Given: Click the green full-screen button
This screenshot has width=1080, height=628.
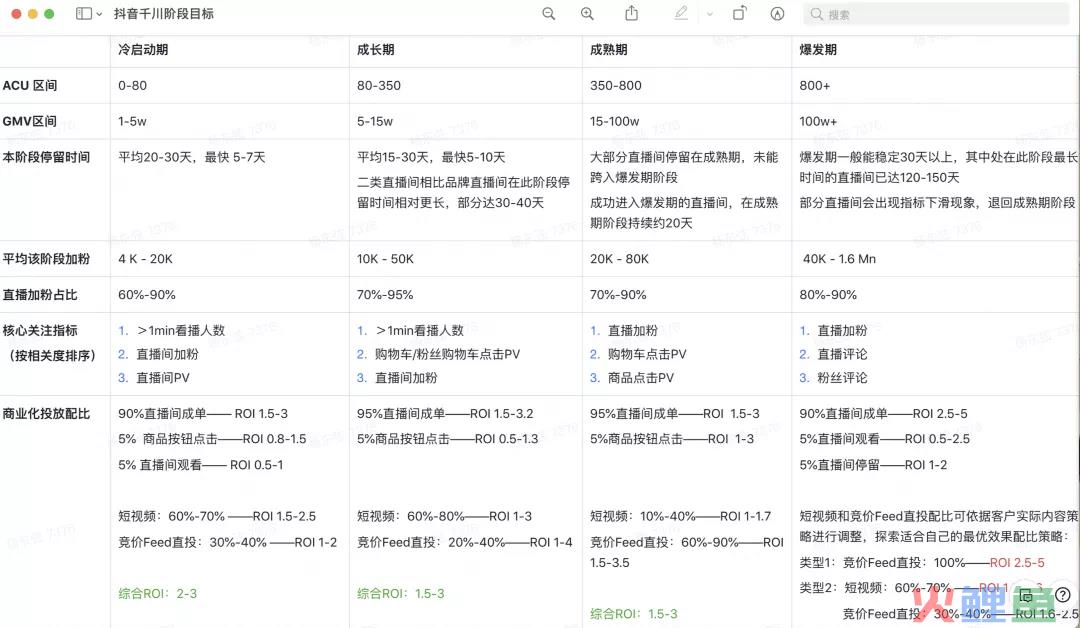Looking at the screenshot, I should [49, 14].
